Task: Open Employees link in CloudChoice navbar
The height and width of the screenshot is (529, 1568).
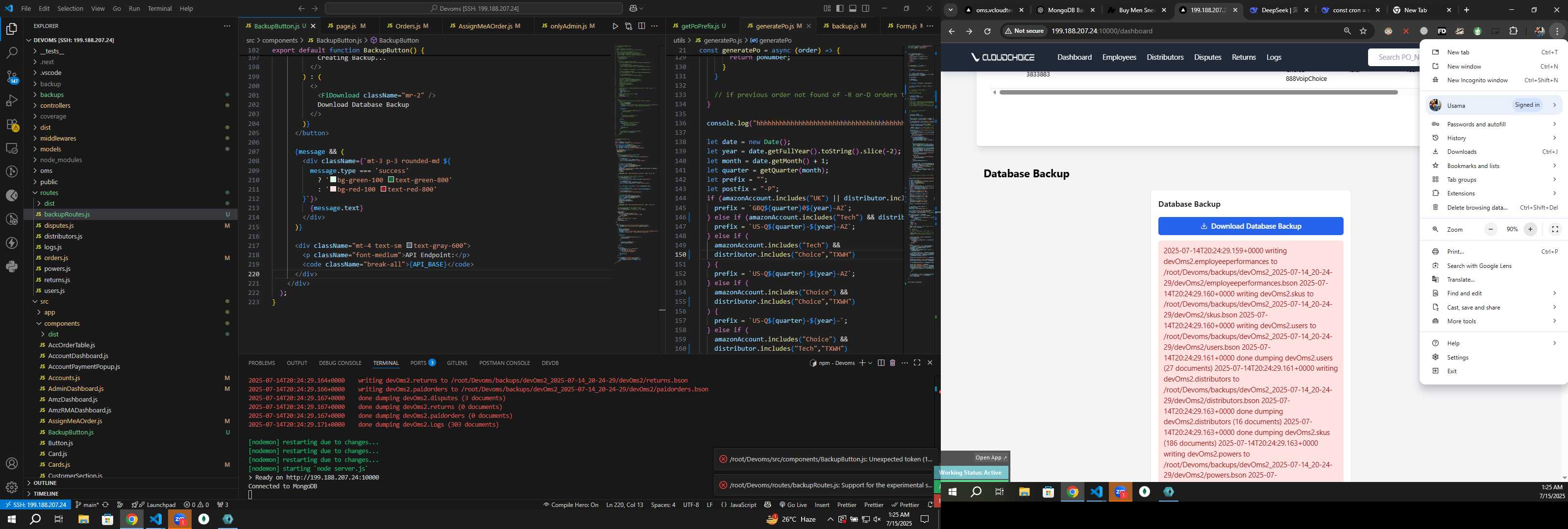Action: (1119, 57)
